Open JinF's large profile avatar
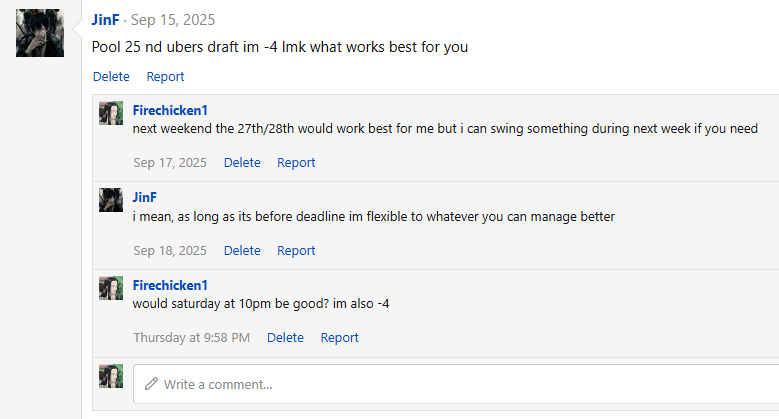 [x=40, y=33]
